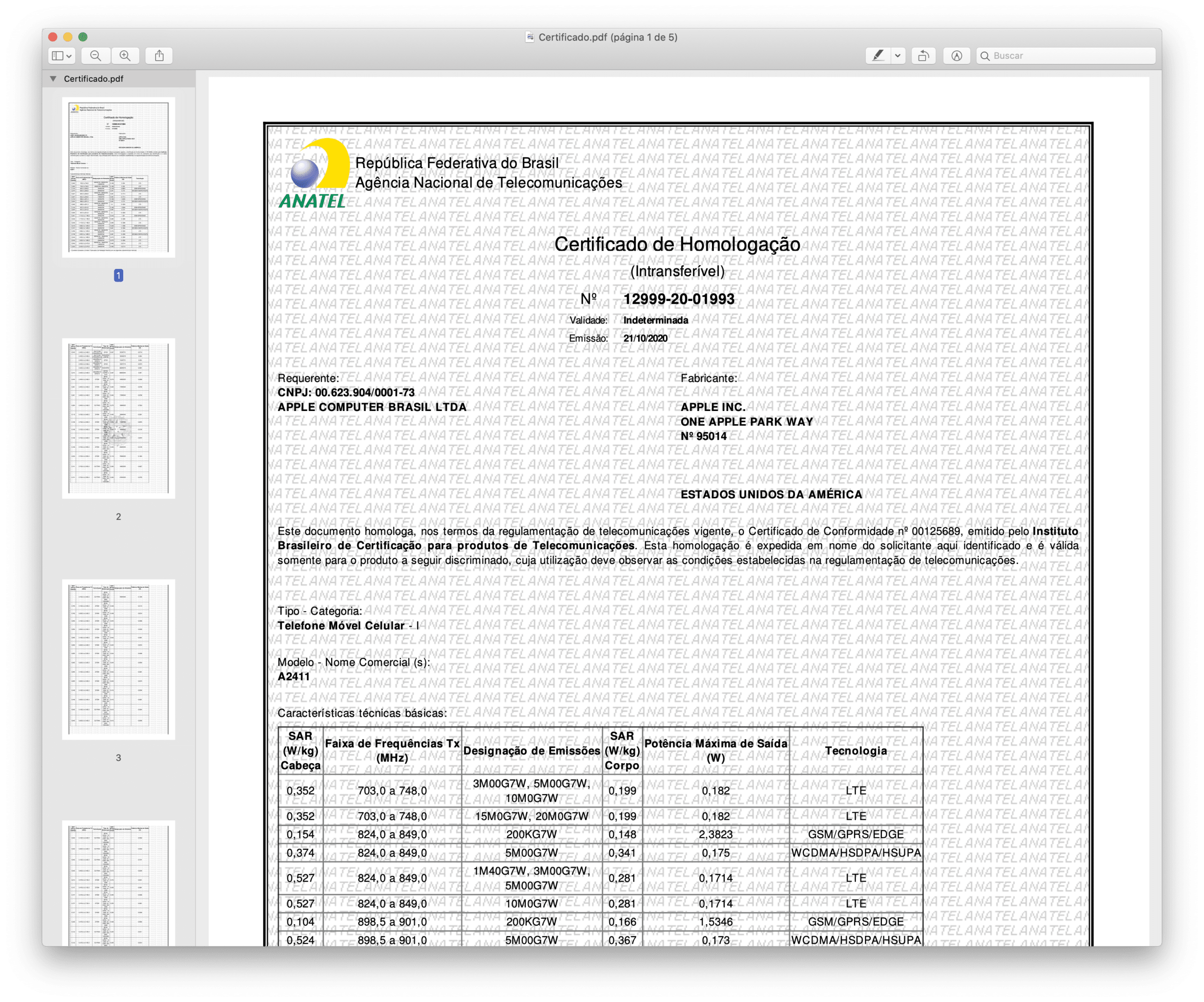Select the page 1 thumbnail
1204x1002 pixels.
pos(118,177)
